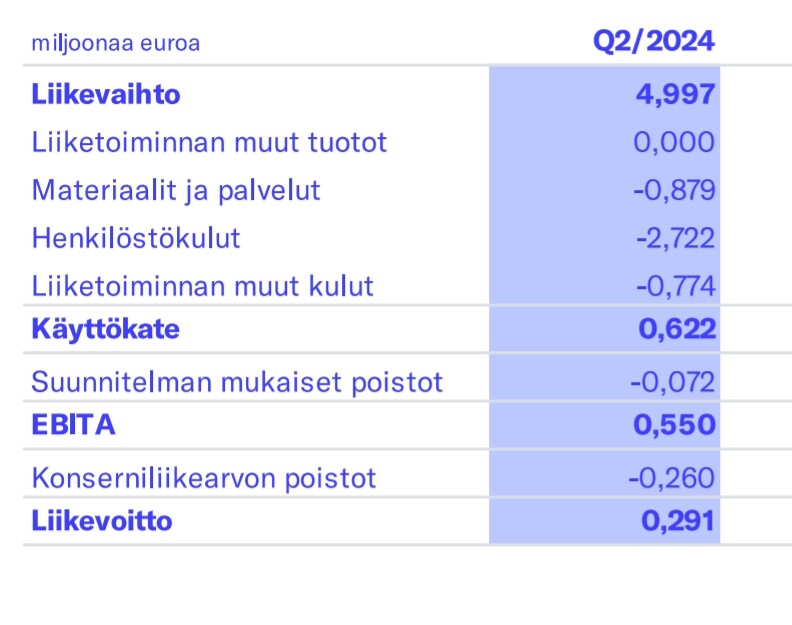Image resolution: width=792 pixels, height=625 pixels.
Task: Click the Suunnitelman mukaiset poistot label
Action: [237, 382]
